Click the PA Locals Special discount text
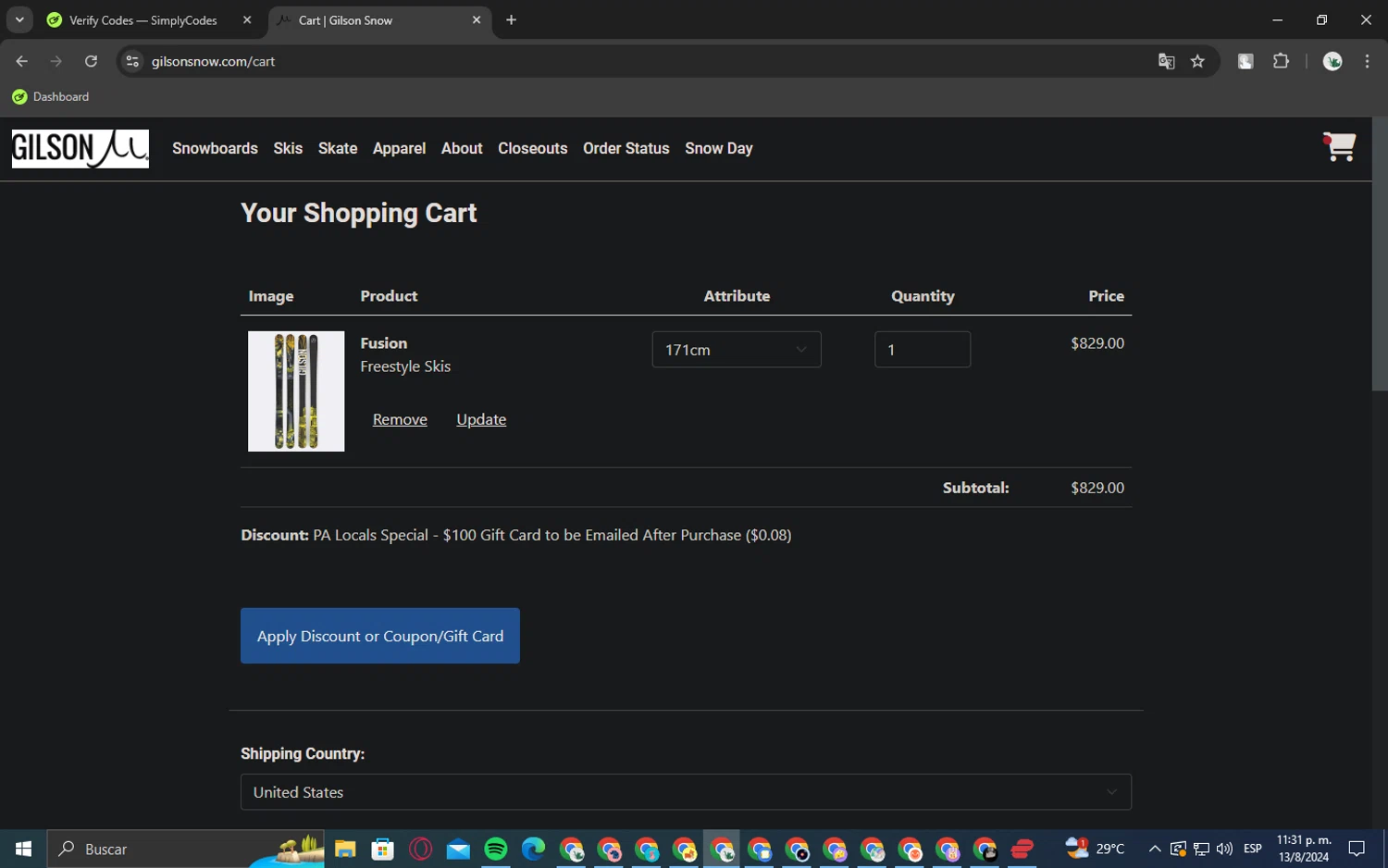This screenshot has height=868, width=1388. tap(552, 535)
